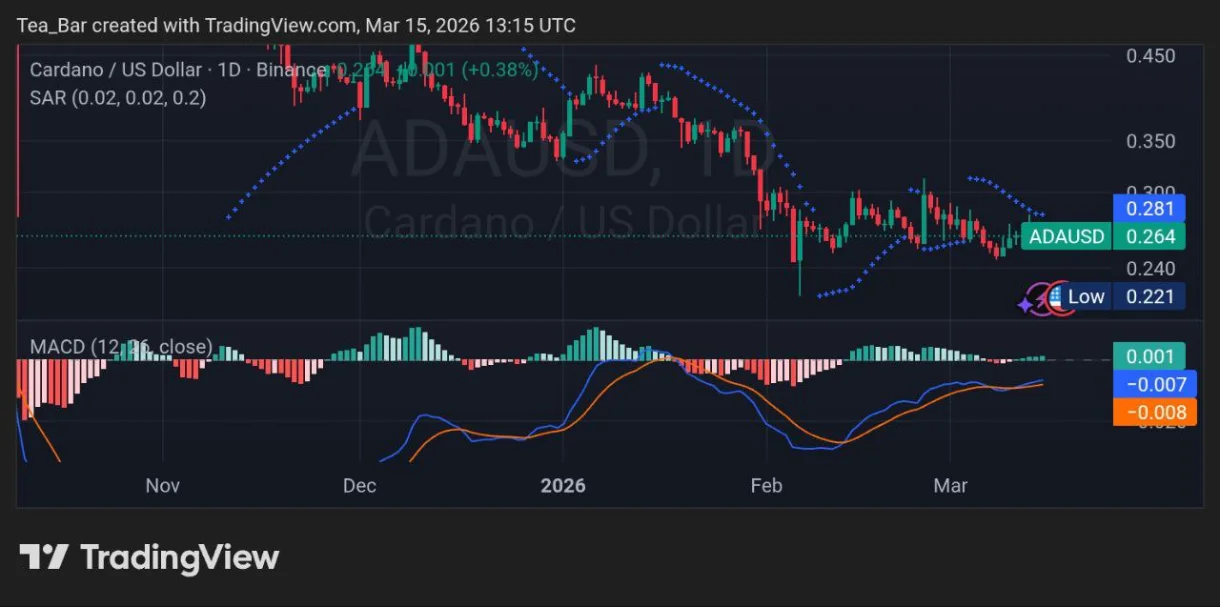Click the blue MACD signal value -0.007
1220x607 pixels.
1150,384
